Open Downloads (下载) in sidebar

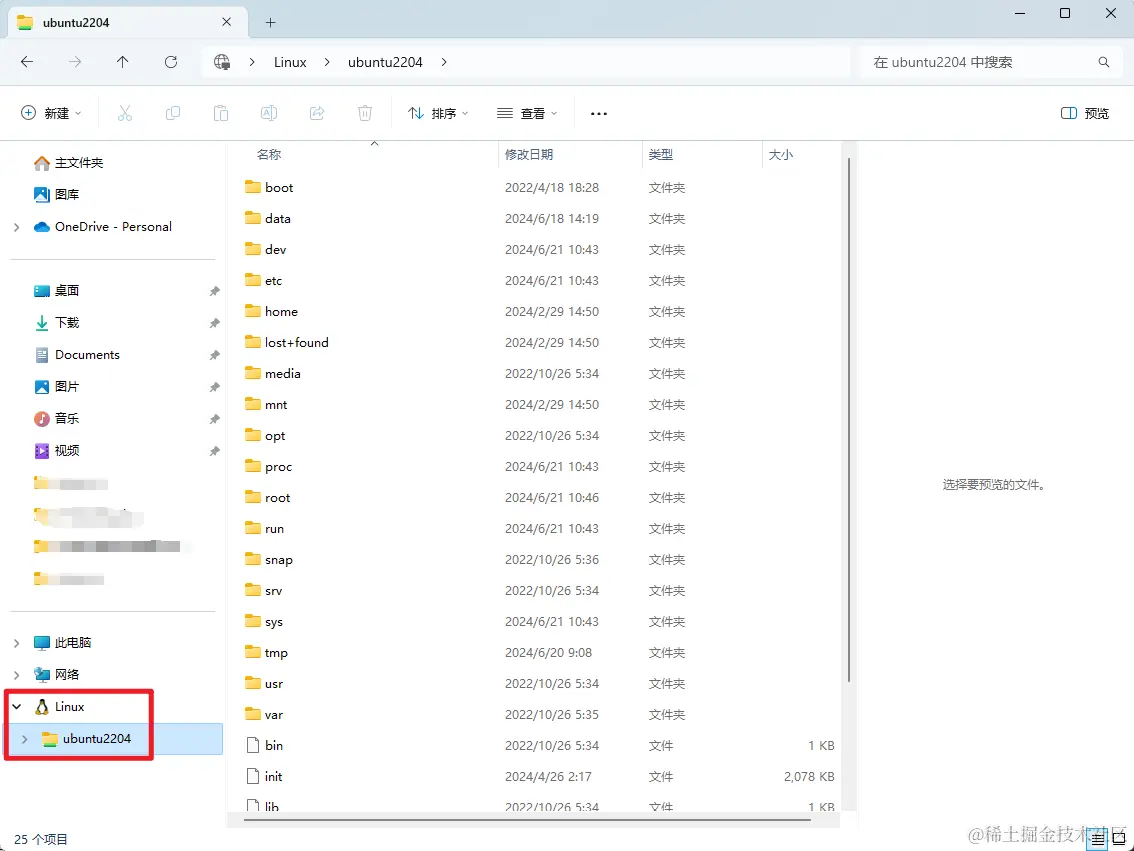click(56, 322)
